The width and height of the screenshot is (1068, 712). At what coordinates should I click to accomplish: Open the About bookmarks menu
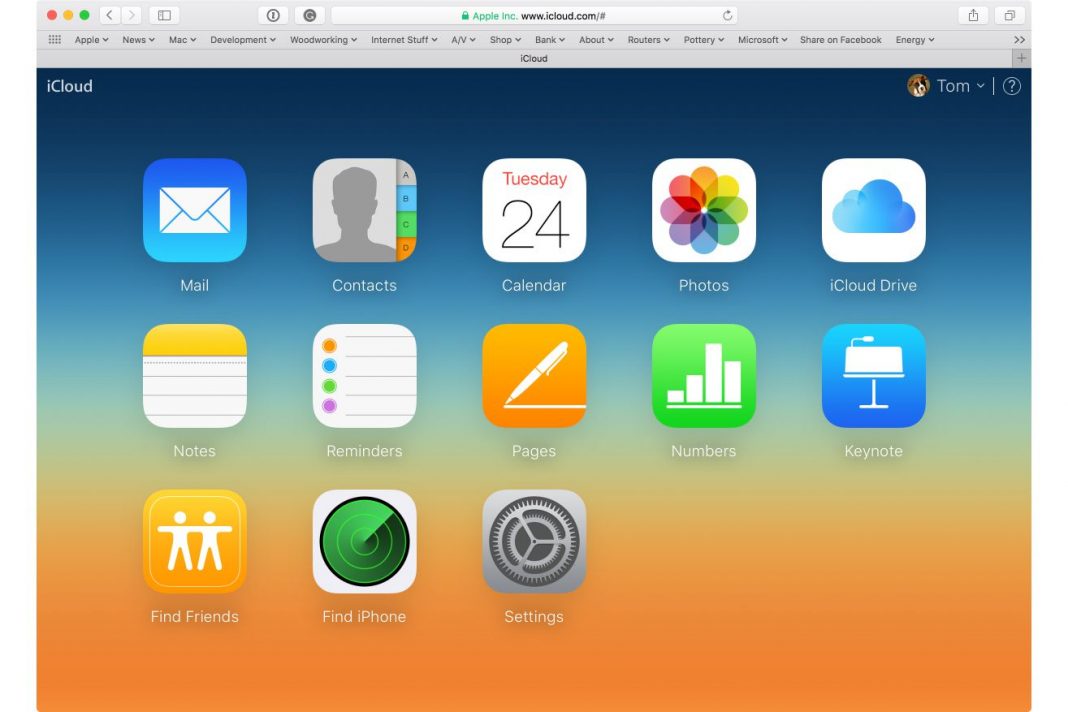[x=596, y=40]
